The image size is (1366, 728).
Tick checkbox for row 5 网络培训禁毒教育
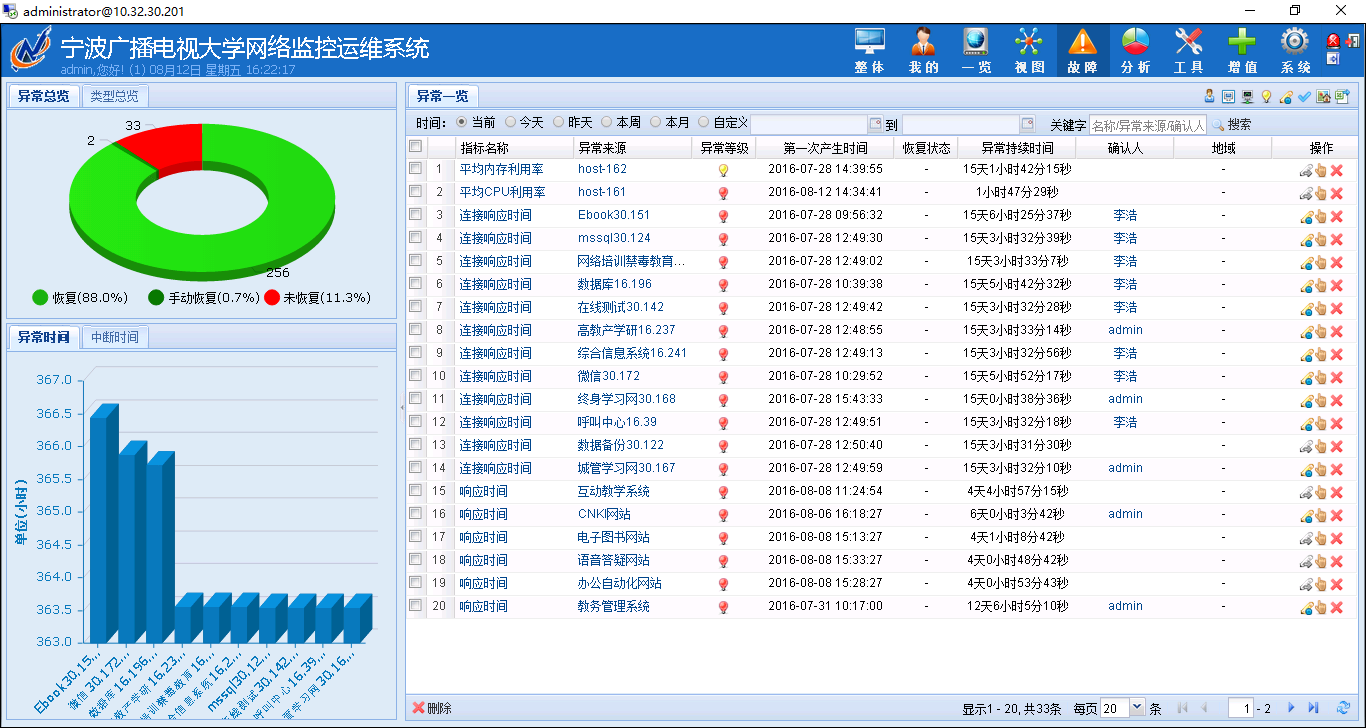[415, 261]
